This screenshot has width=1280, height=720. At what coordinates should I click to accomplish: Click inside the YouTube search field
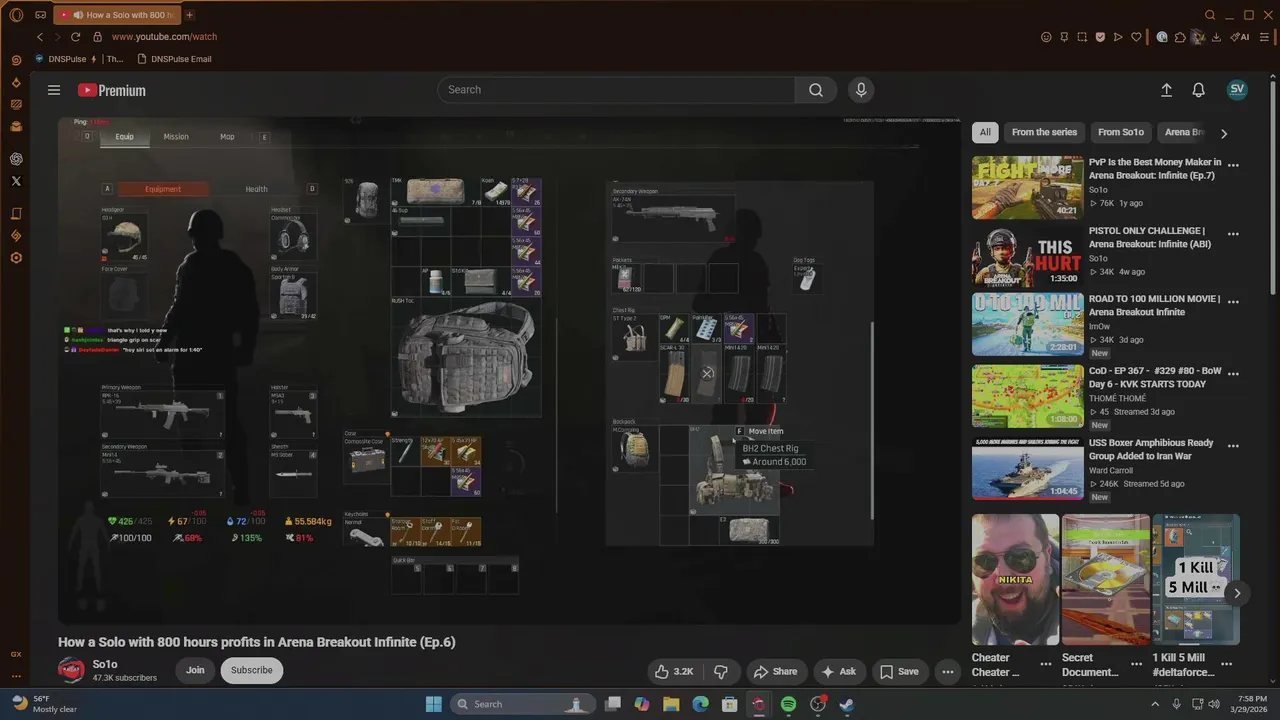616,90
